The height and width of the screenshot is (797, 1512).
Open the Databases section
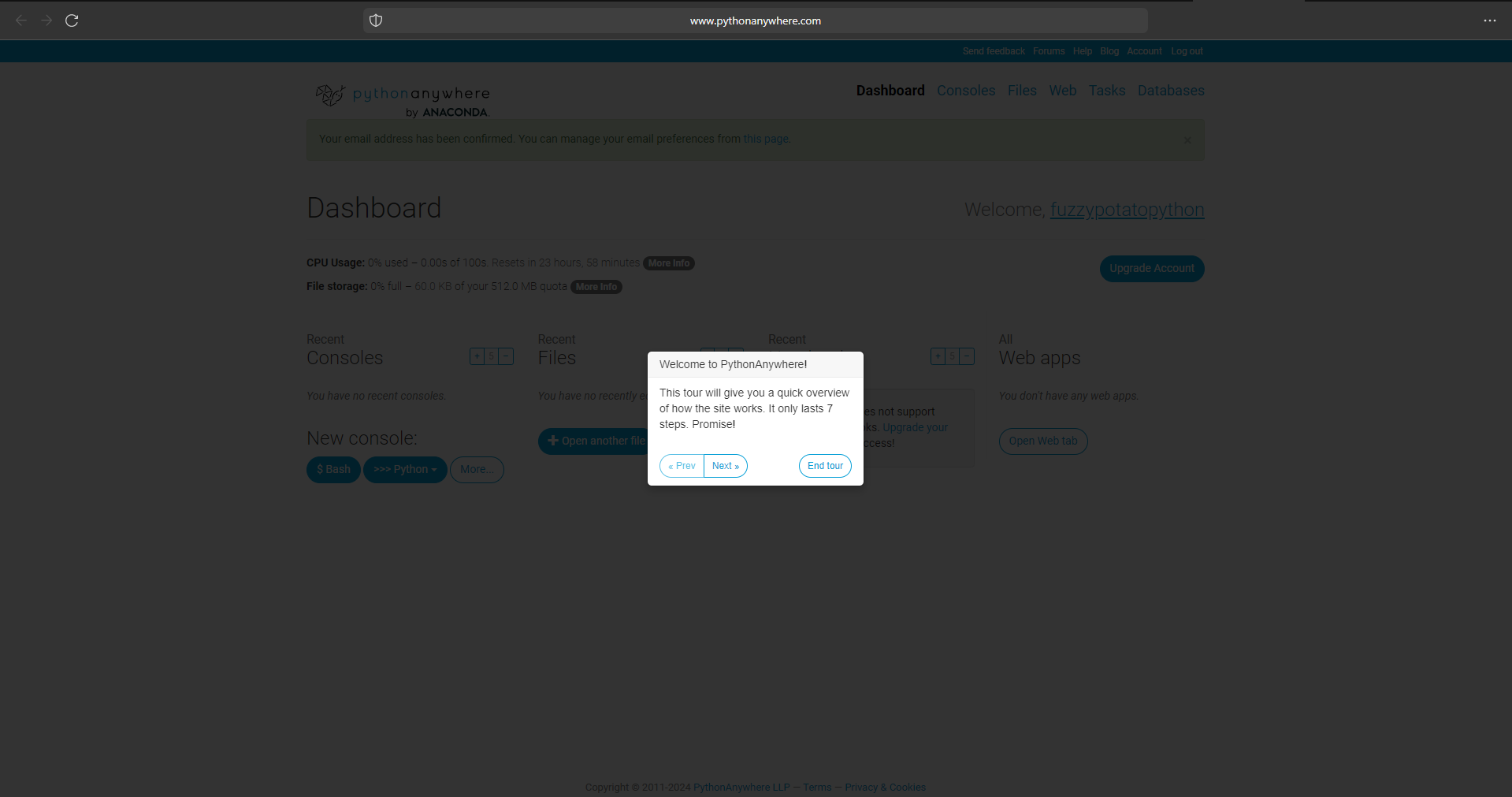pyautogui.click(x=1170, y=91)
